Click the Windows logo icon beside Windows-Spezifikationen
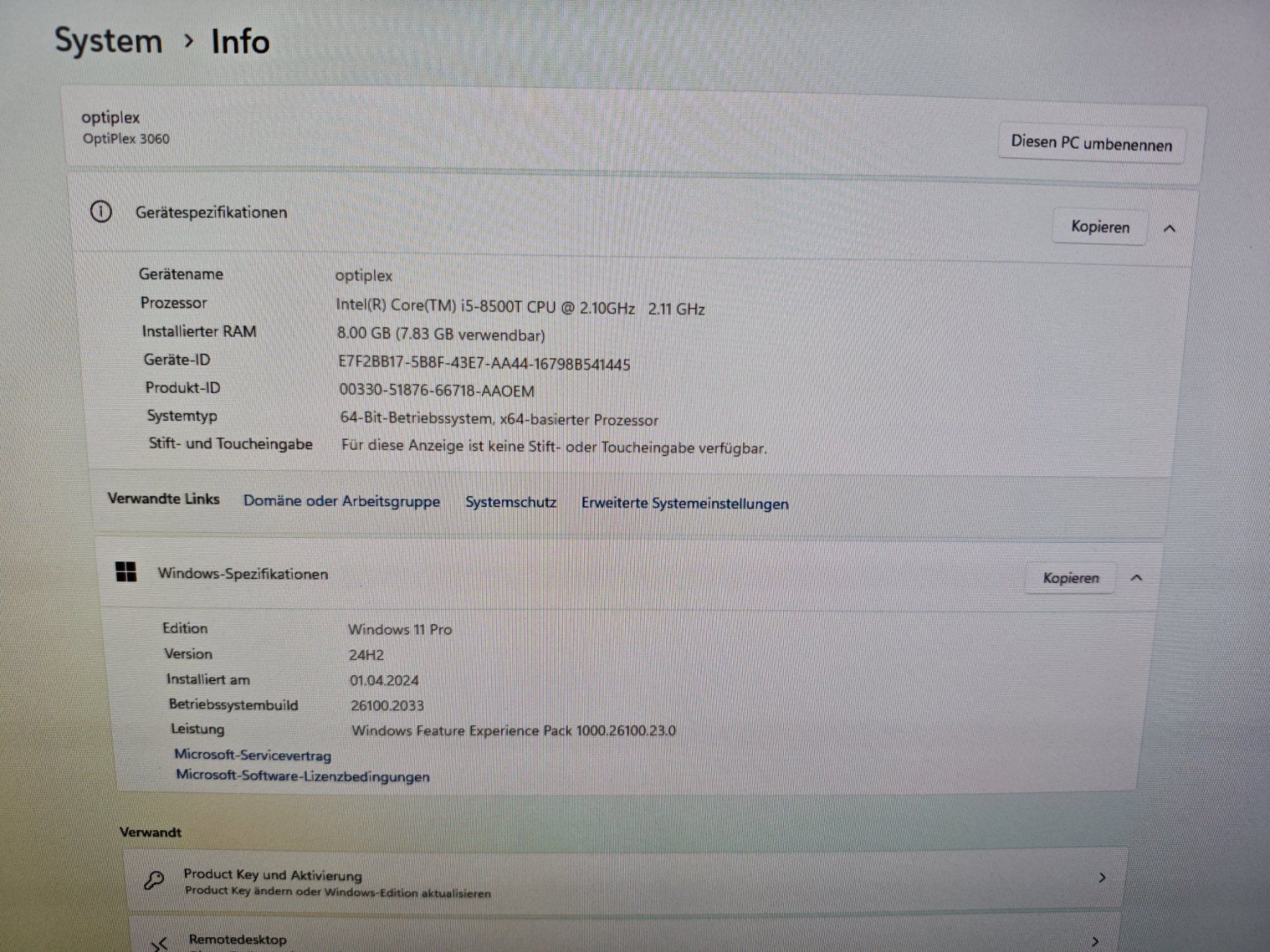This screenshot has height=952, width=1270. coord(126,571)
